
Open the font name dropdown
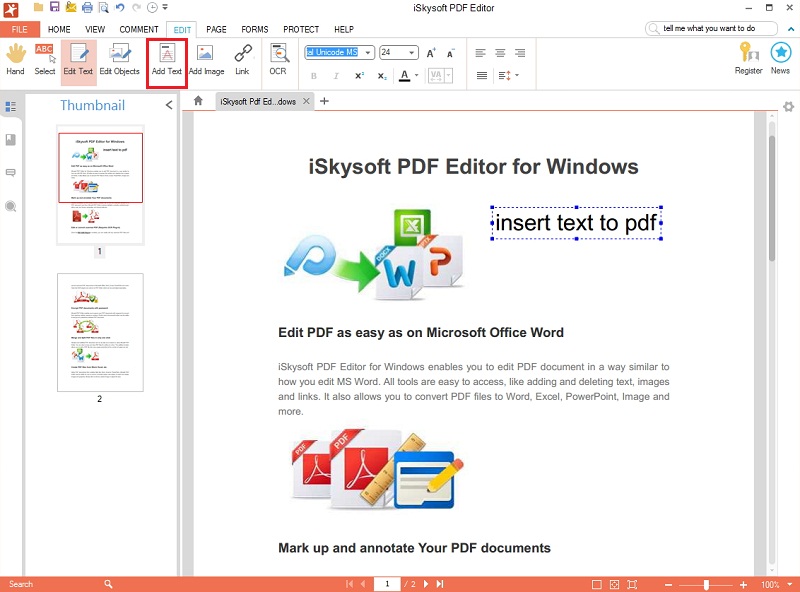pyautogui.click(x=367, y=53)
